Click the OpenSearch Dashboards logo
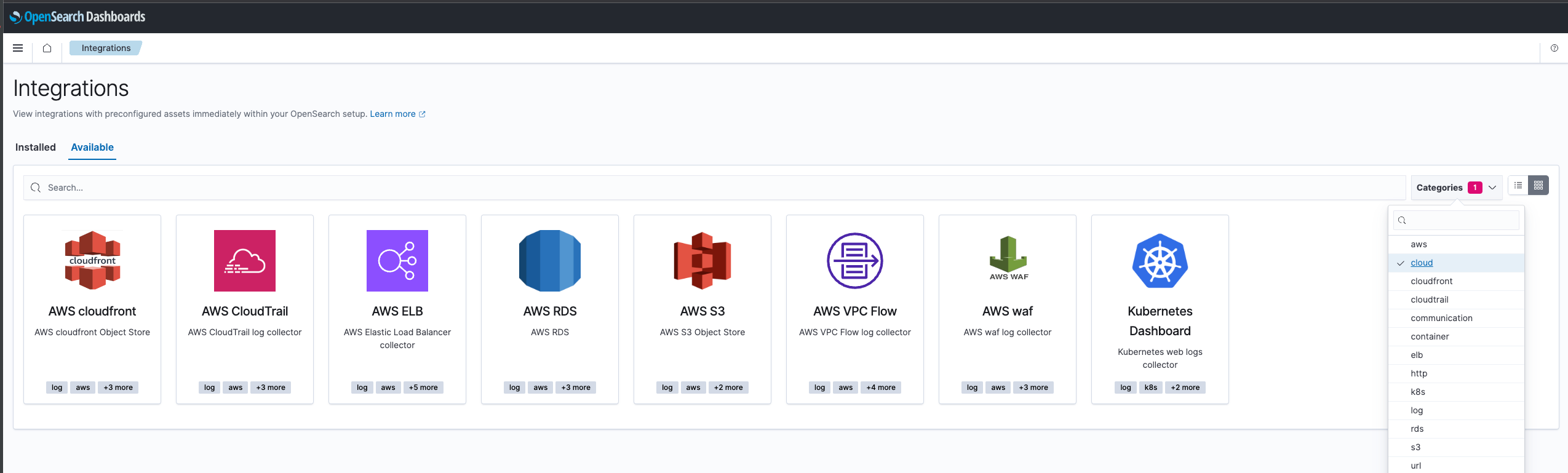This screenshot has width=1568, height=473. coord(78,17)
